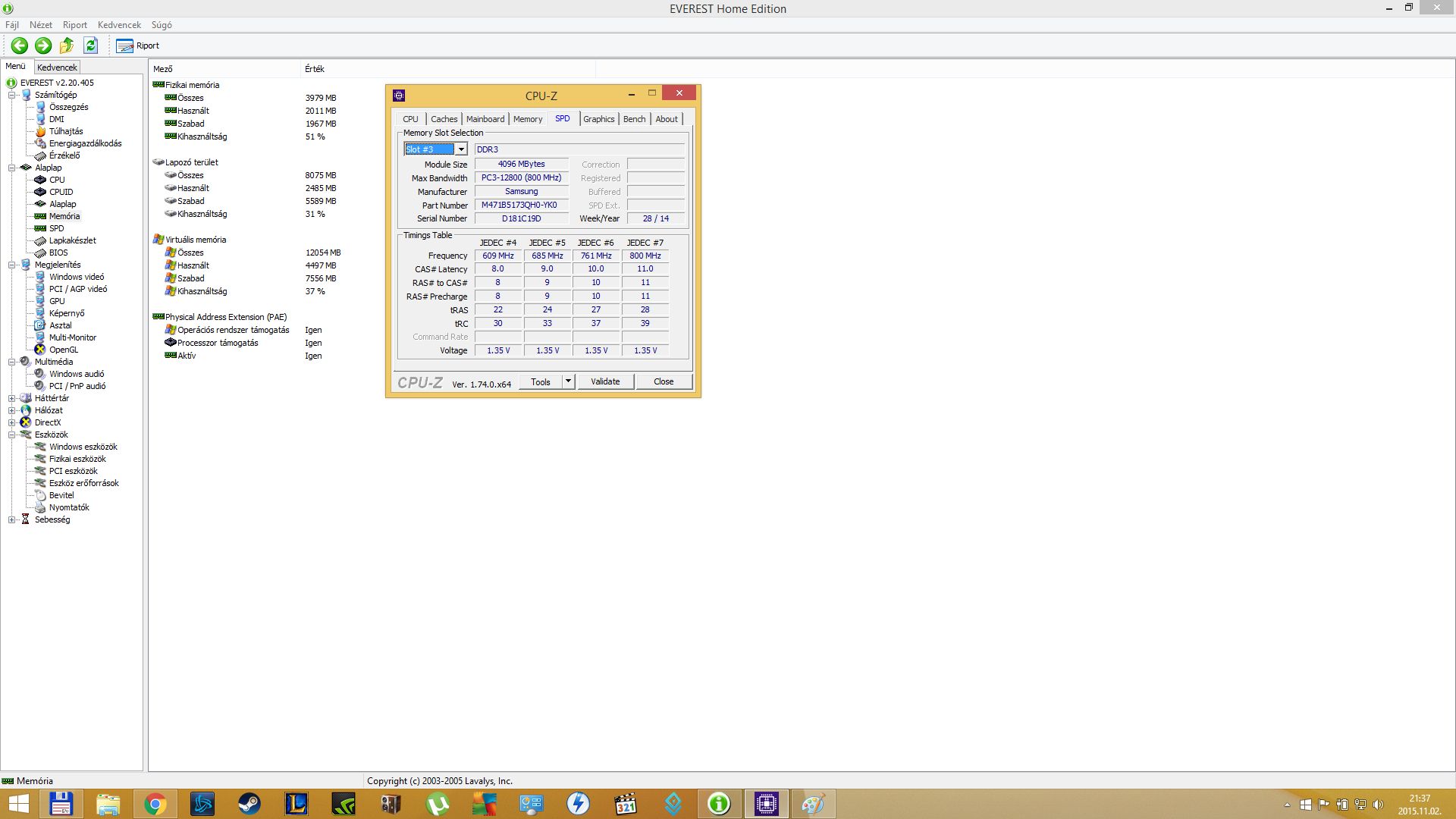Image resolution: width=1456 pixels, height=819 pixels.
Task: Open the Kedvencek menu in menu bar
Action: point(119,25)
